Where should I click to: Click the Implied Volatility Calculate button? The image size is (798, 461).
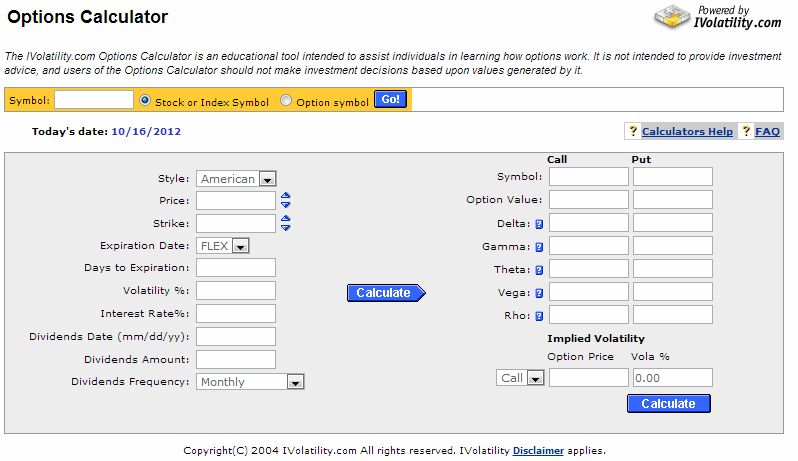(x=668, y=404)
